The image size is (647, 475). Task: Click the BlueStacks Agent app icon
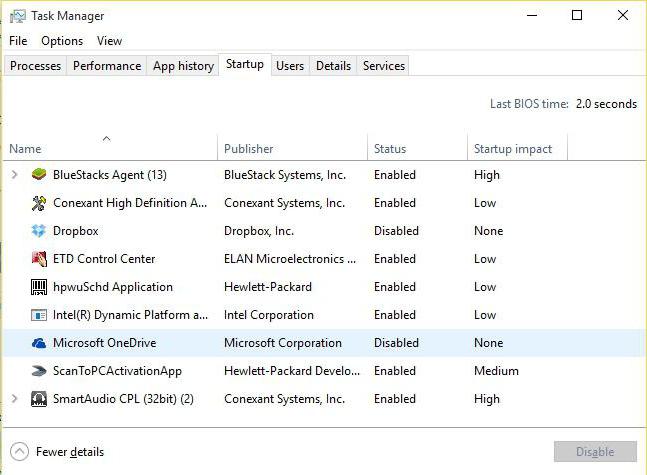[39, 175]
